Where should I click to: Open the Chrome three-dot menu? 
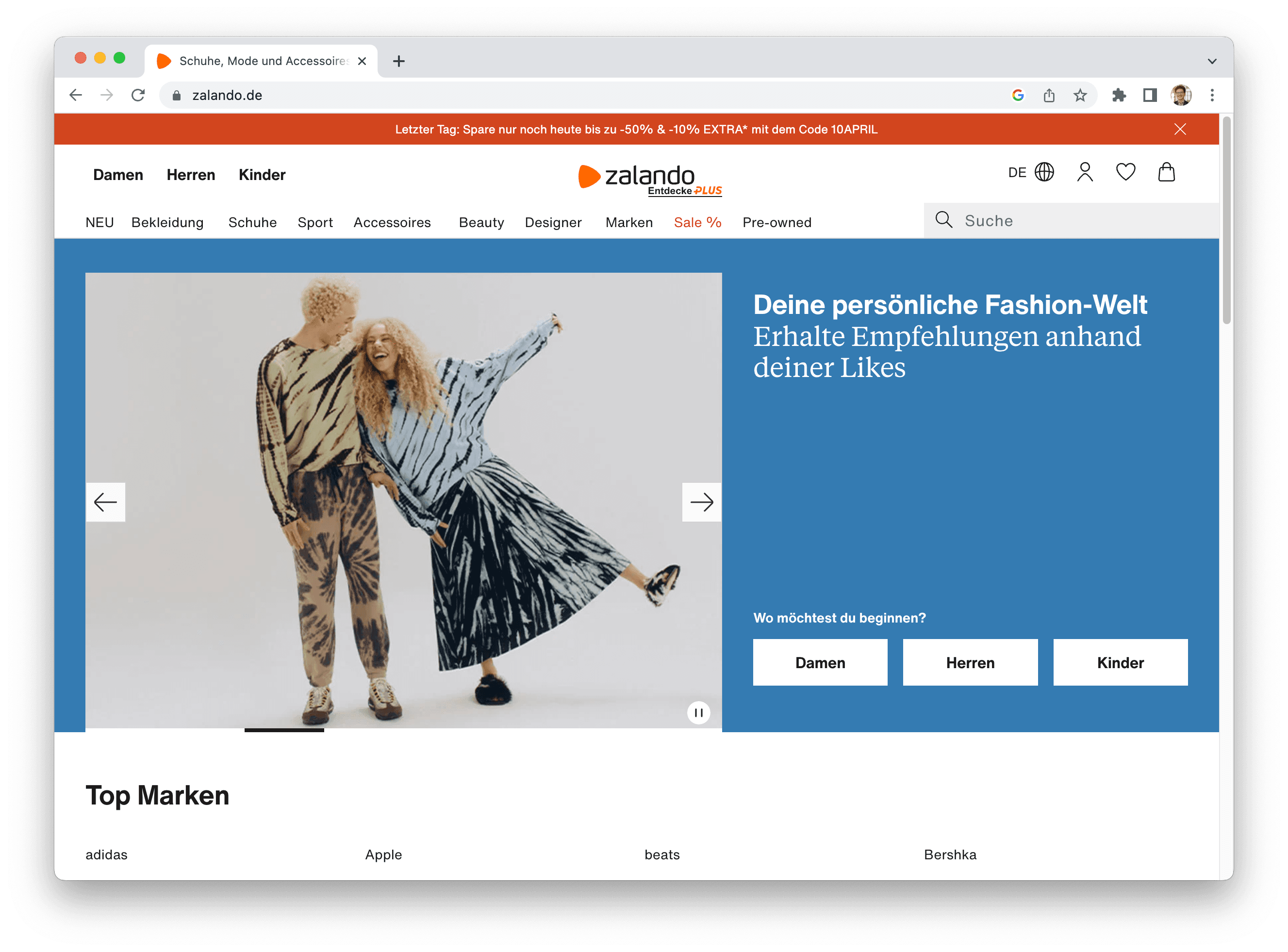pyautogui.click(x=1212, y=95)
